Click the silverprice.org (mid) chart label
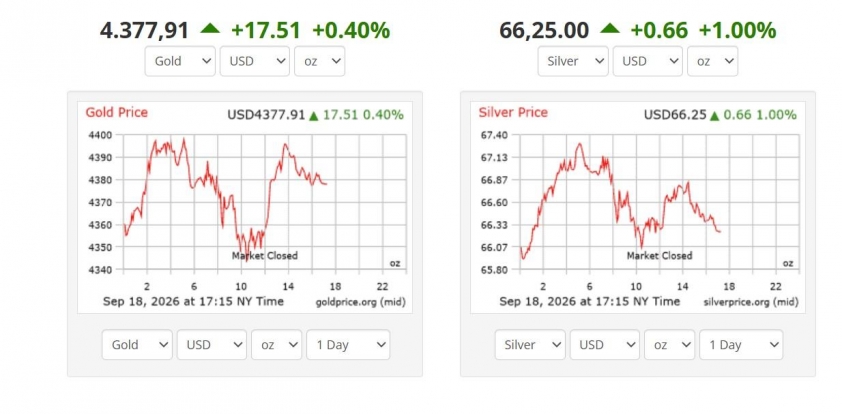 pyautogui.click(x=751, y=303)
